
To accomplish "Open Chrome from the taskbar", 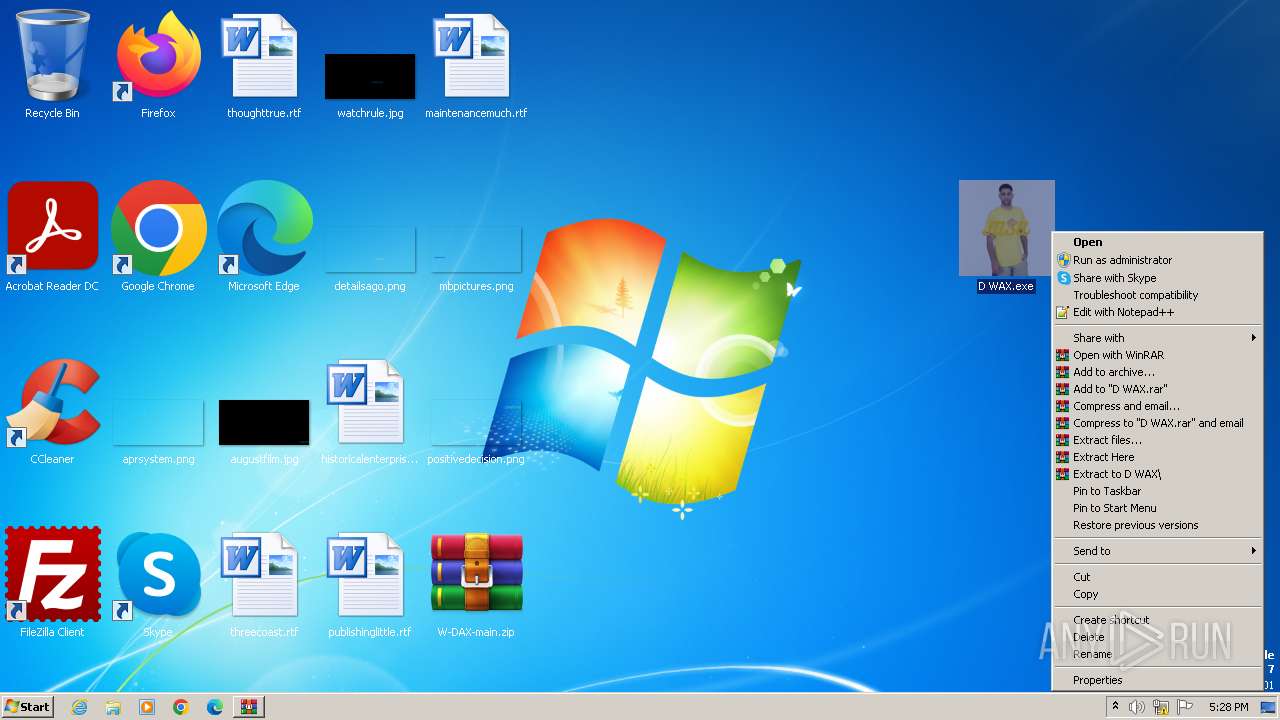I will pyautogui.click(x=181, y=707).
